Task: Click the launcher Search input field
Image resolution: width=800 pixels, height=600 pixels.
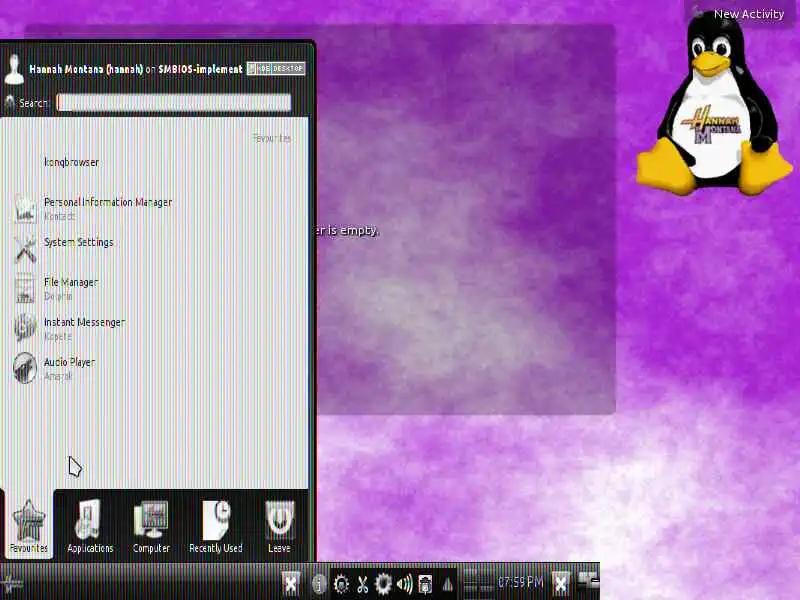Action: 173,103
